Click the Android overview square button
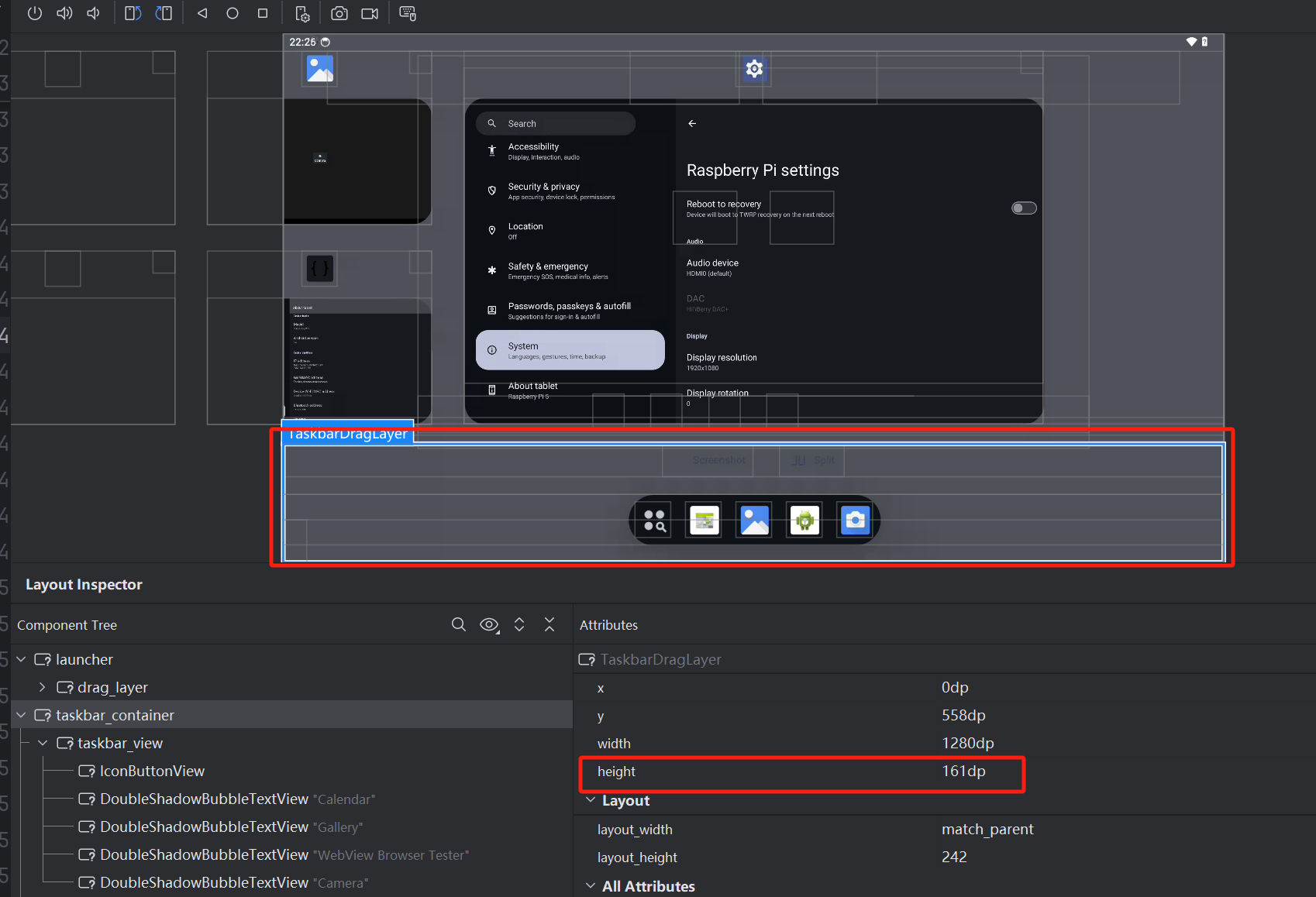Viewport: 1316px width, 897px height. click(x=263, y=13)
